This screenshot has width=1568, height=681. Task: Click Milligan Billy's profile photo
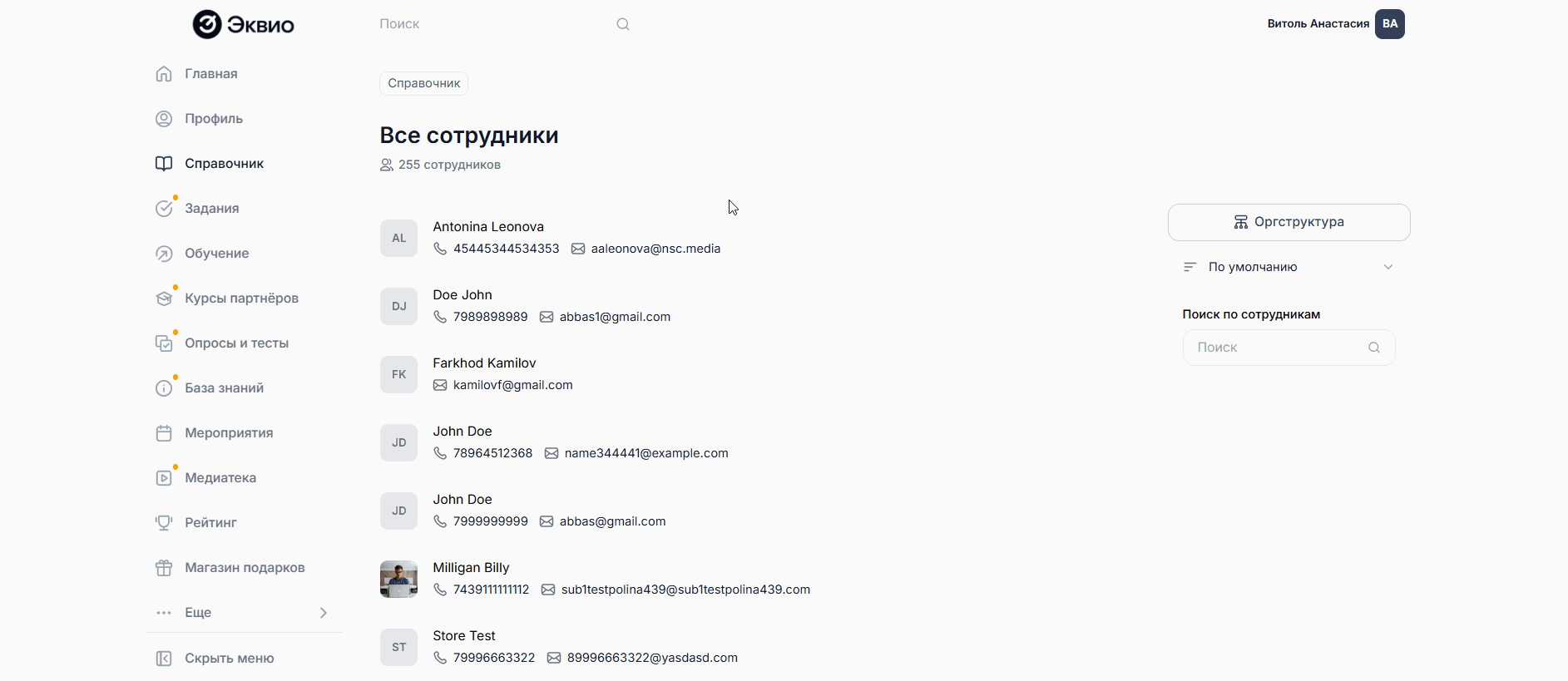click(x=398, y=579)
